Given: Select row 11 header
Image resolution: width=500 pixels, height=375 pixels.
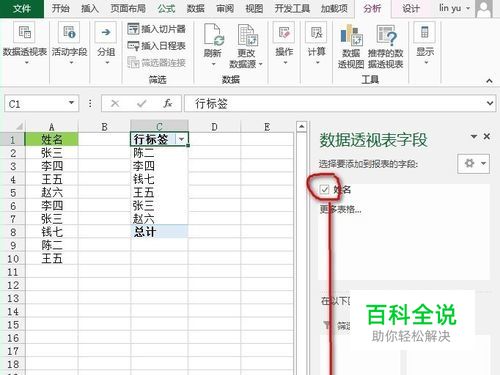Looking at the screenshot, I should click(13, 272).
